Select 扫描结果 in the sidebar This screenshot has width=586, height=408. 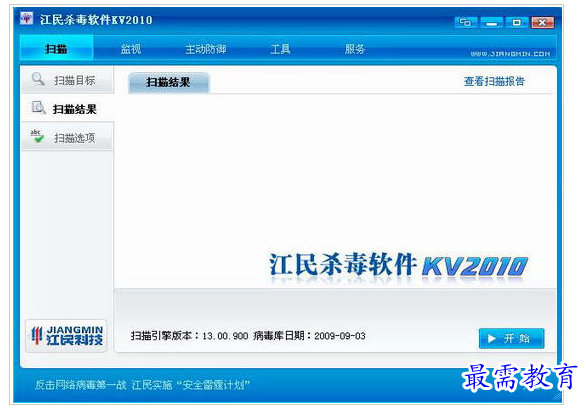(x=67, y=109)
